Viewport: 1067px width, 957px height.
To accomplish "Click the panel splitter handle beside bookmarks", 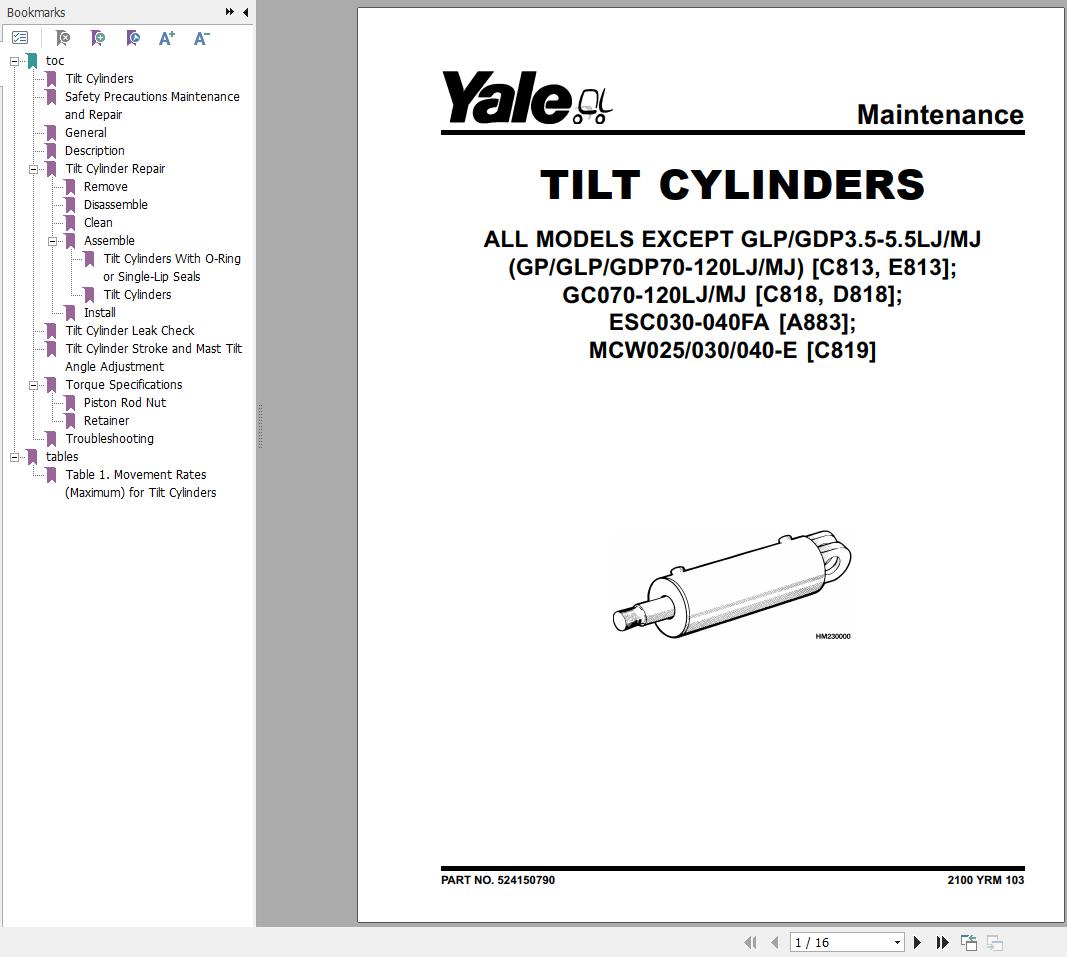I will point(260,427).
